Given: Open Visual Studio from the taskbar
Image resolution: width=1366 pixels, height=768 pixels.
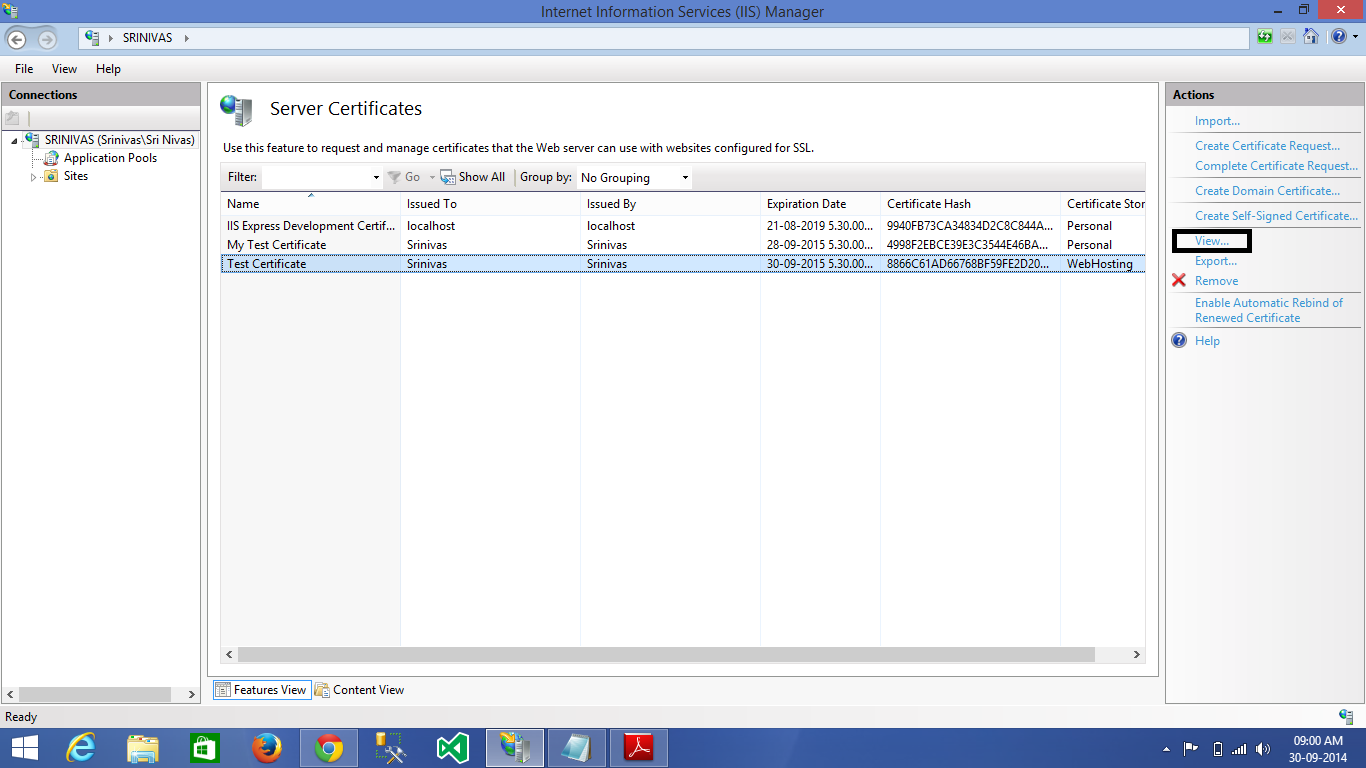Looking at the screenshot, I should point(452,747).
